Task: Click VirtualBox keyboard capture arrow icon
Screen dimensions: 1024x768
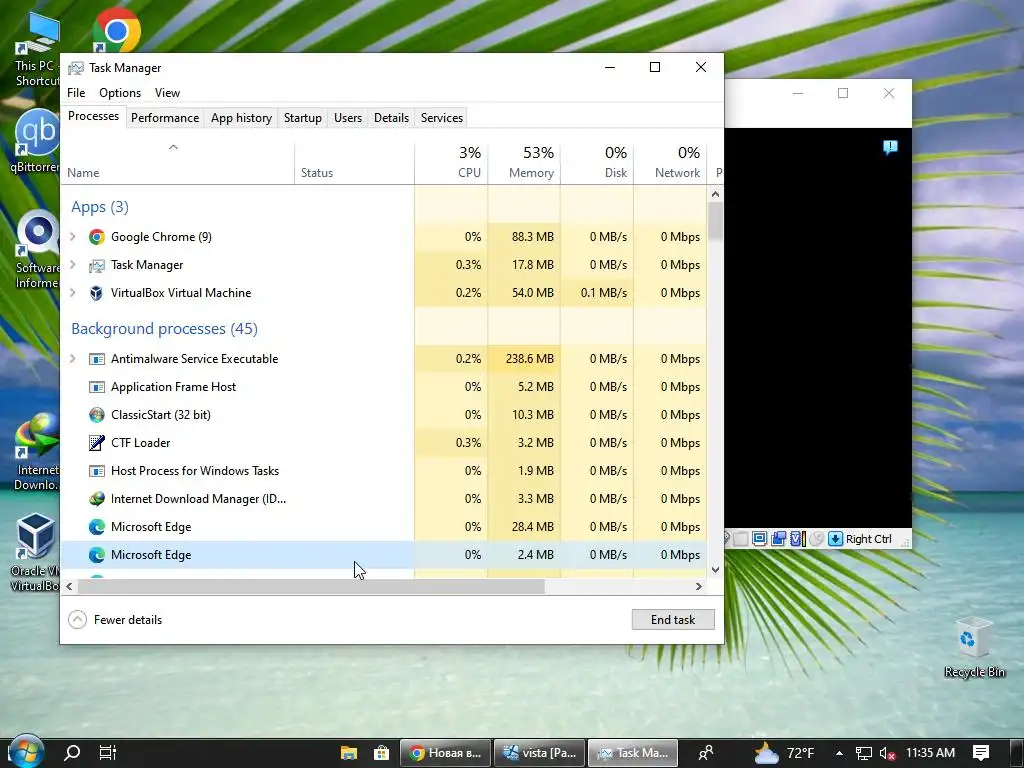Action: pos(835,539)
